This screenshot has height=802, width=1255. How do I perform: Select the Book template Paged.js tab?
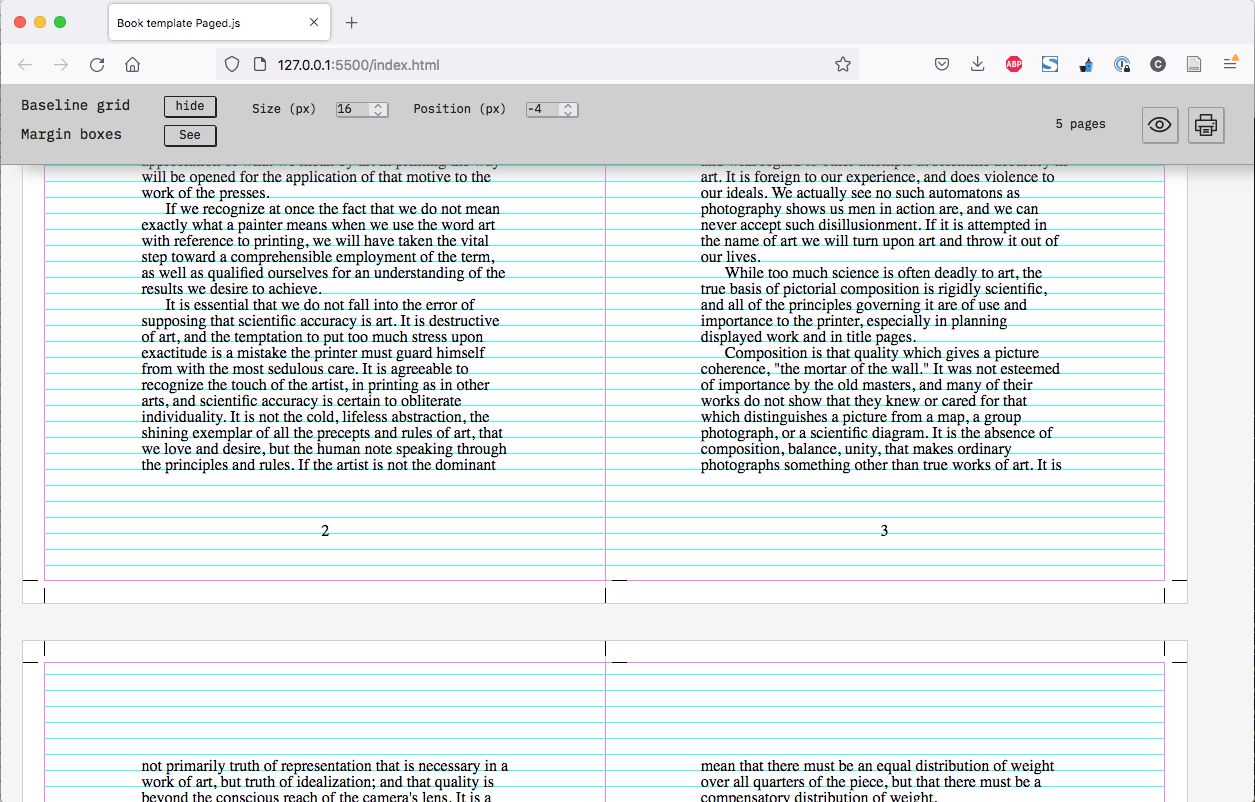[218, 22]
